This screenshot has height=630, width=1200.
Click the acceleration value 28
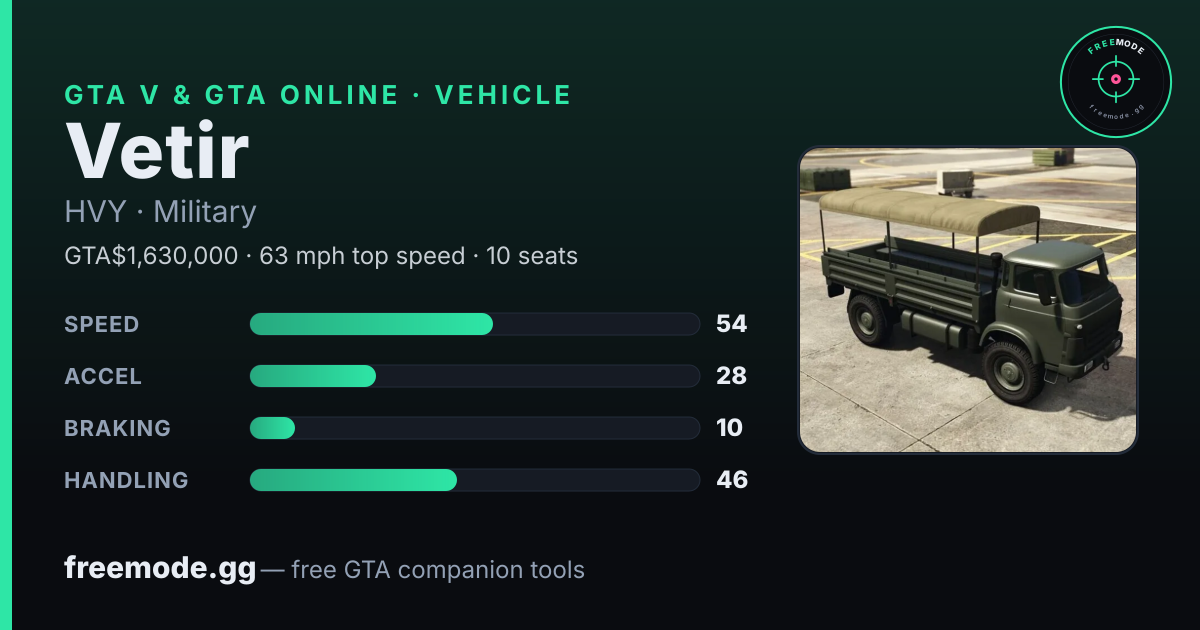pyautogui.click(x=732, y=376)
